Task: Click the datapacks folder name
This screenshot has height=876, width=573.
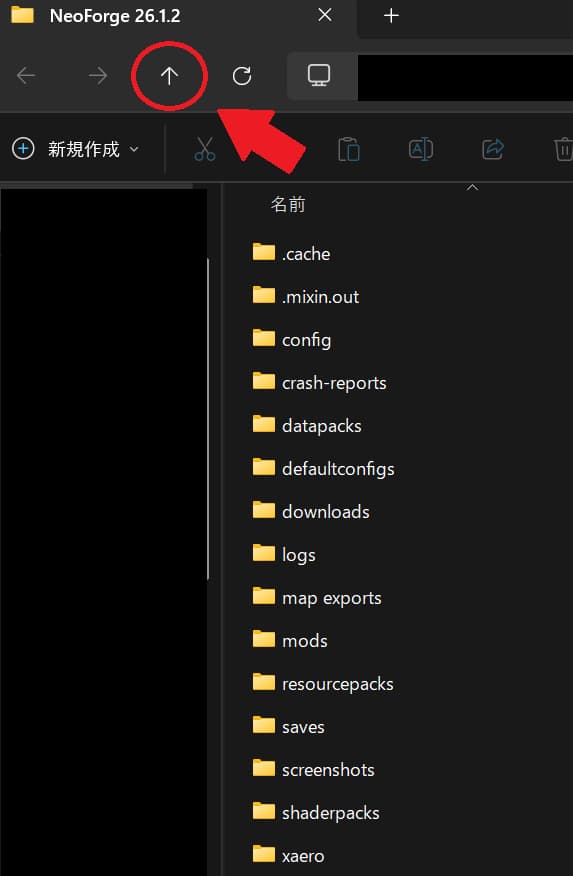Action: click(x=322, y=426)
